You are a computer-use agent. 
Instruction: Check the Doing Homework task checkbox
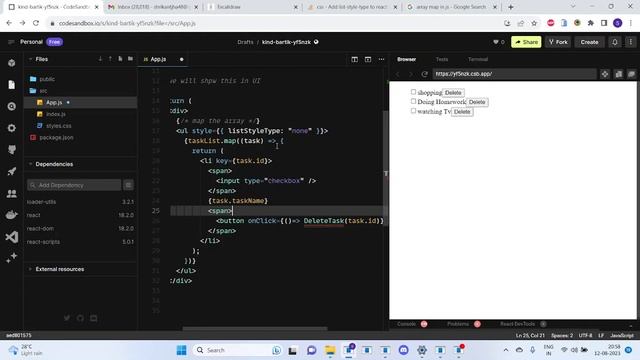pos(413,101)
